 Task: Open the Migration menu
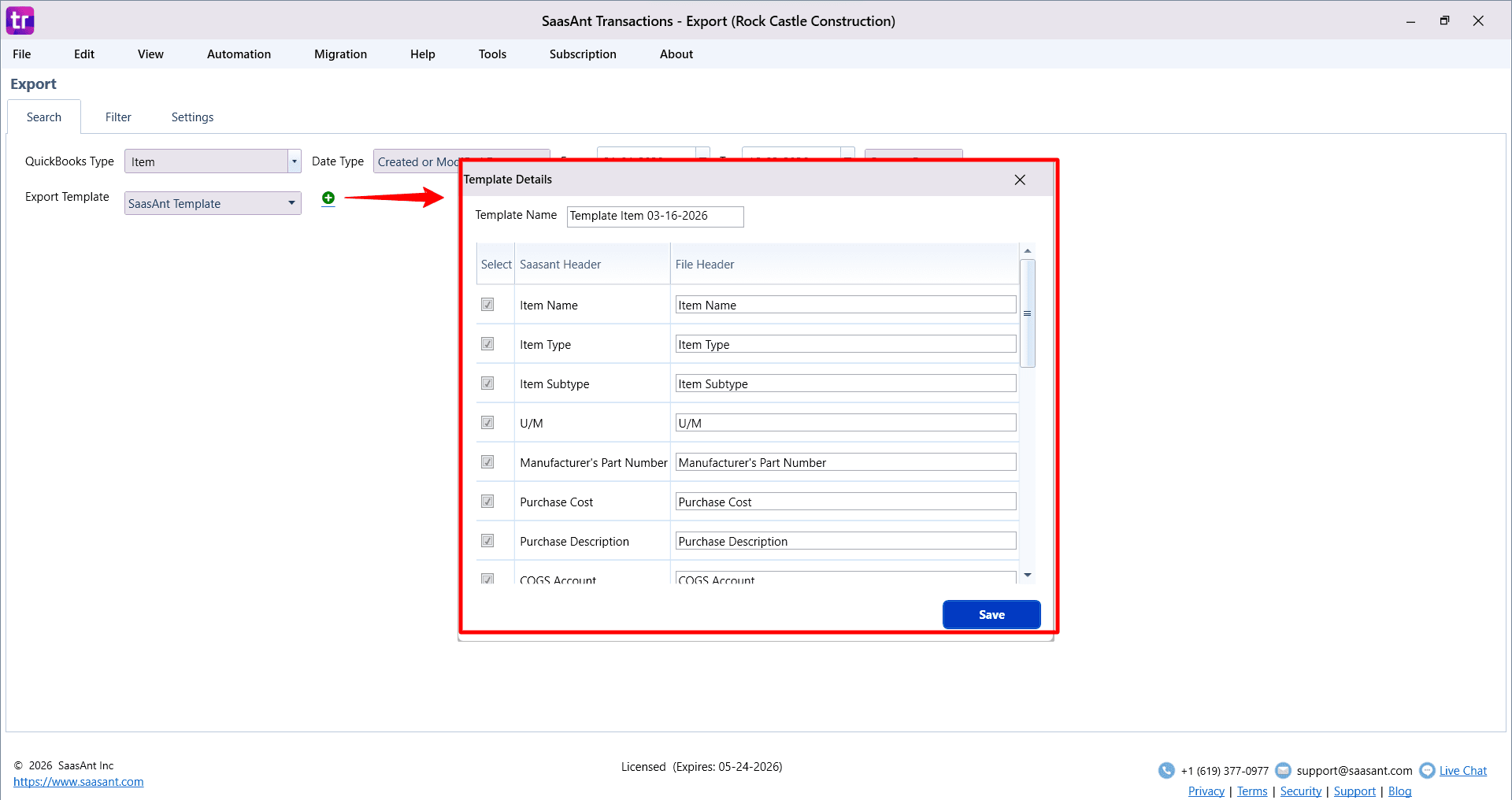(340, 54)
